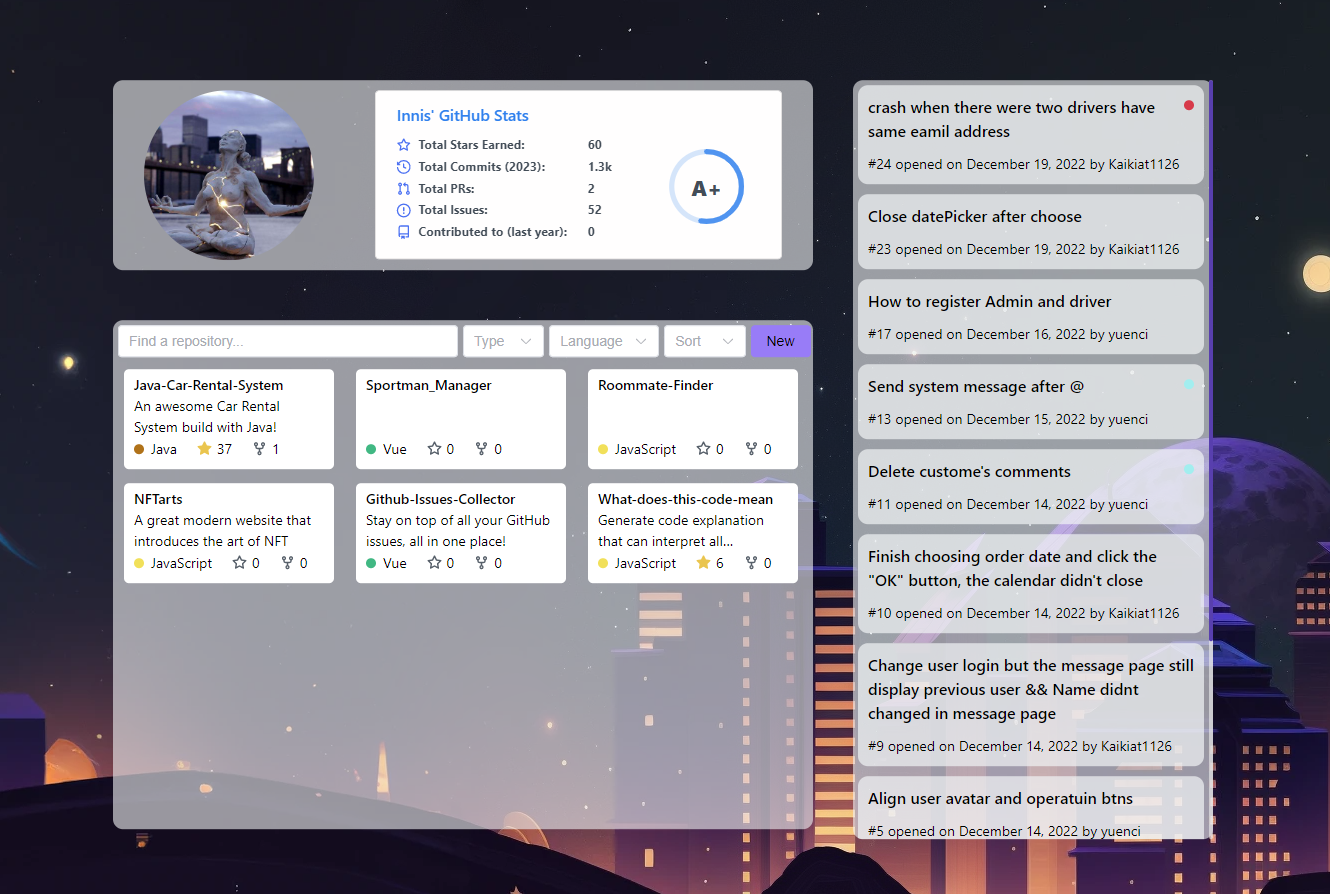Open issue Delete custome's comments

[x=1031, y=487]
